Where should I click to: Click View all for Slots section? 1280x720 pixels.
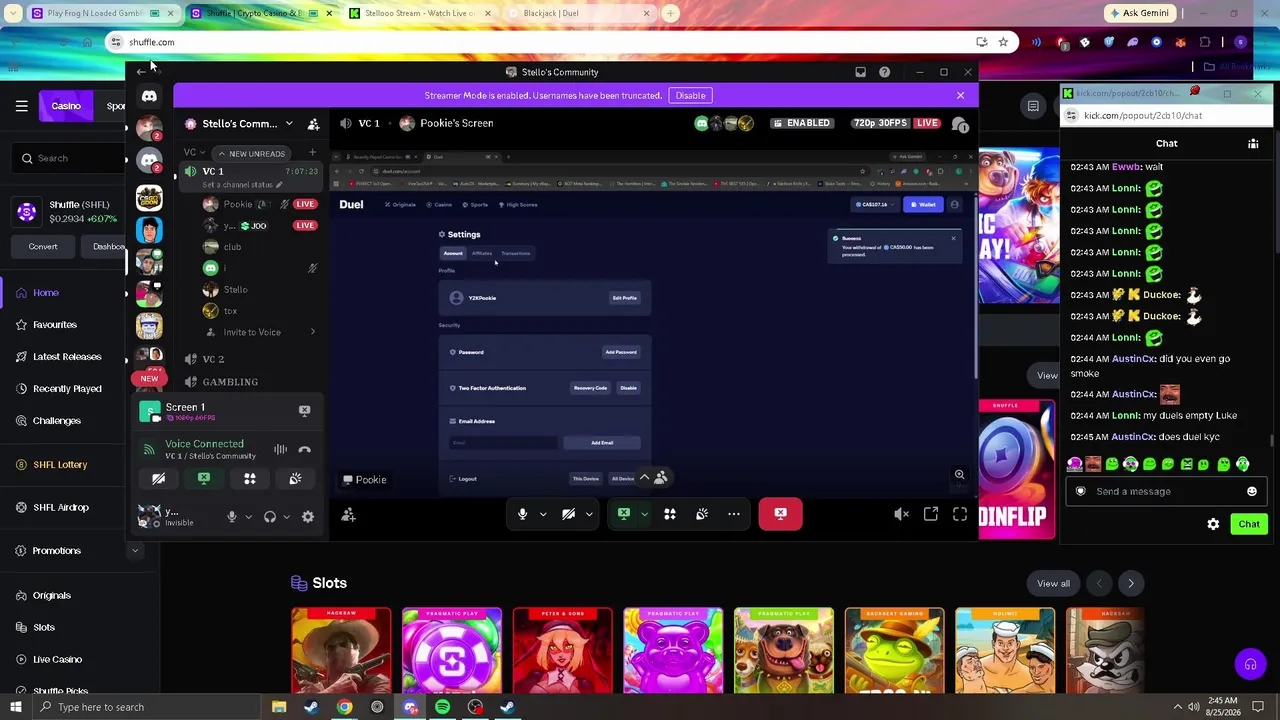1053,584
